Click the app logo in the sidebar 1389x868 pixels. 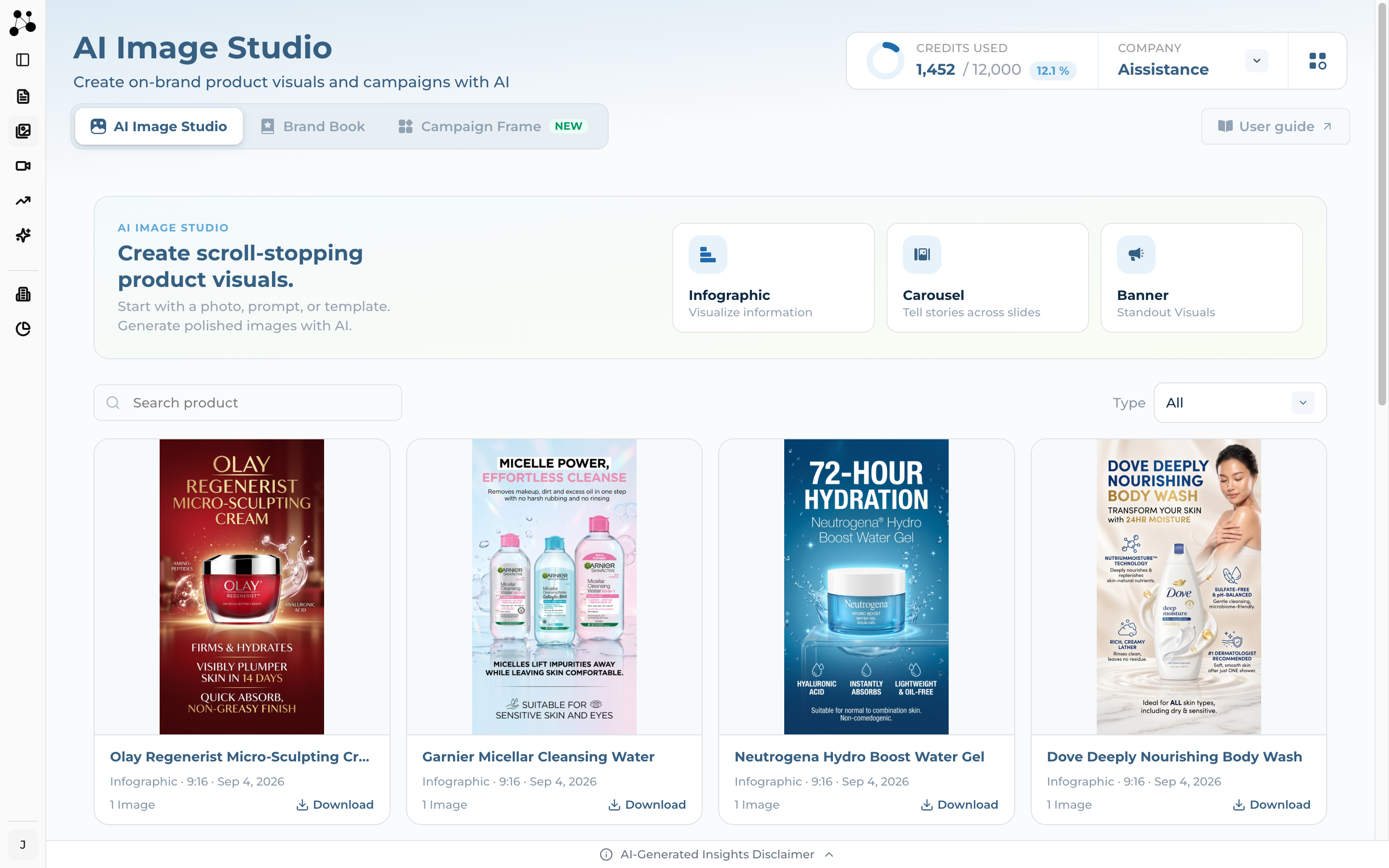coord(23,23)
